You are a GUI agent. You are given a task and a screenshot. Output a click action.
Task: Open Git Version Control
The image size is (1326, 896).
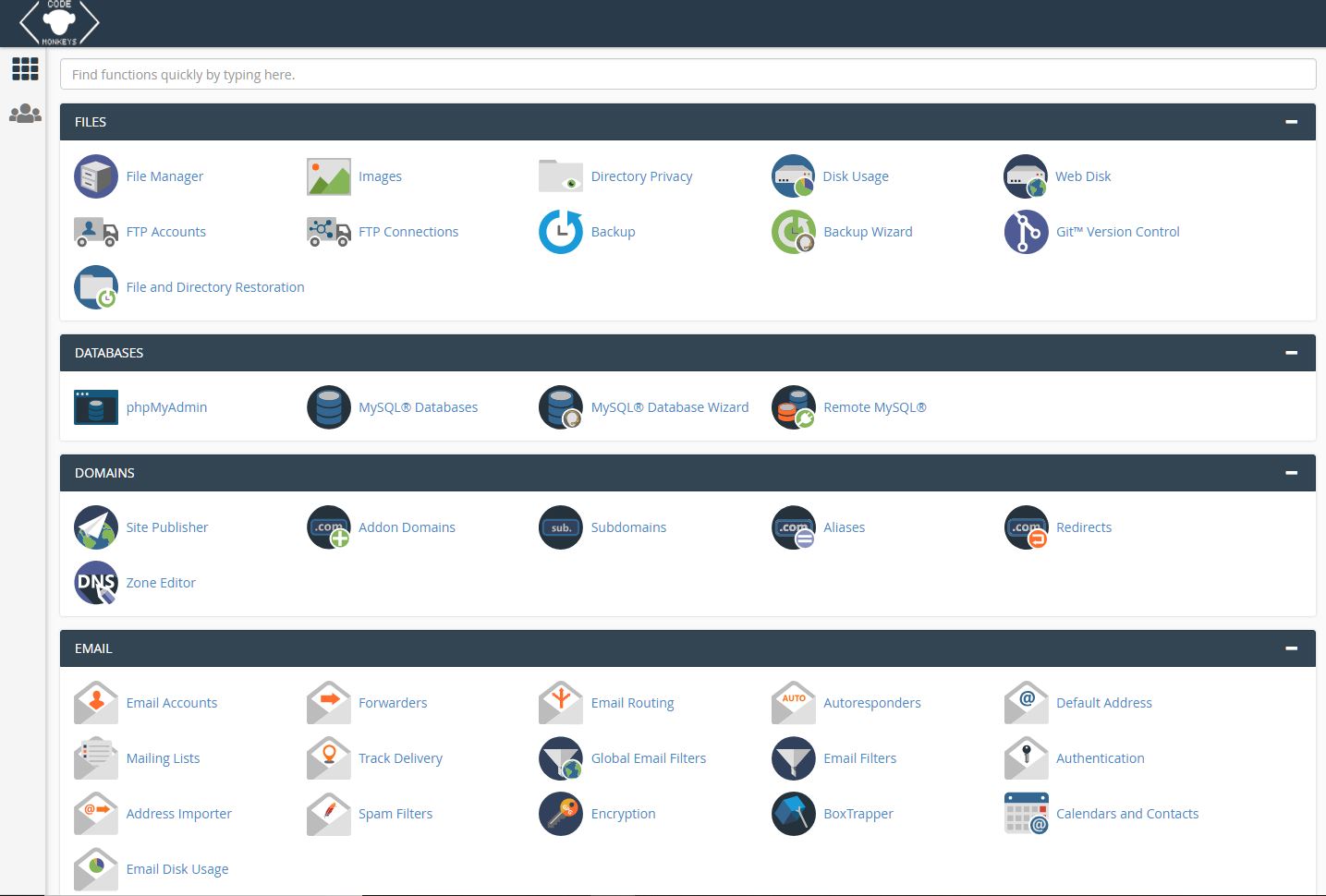[1117, 232]
